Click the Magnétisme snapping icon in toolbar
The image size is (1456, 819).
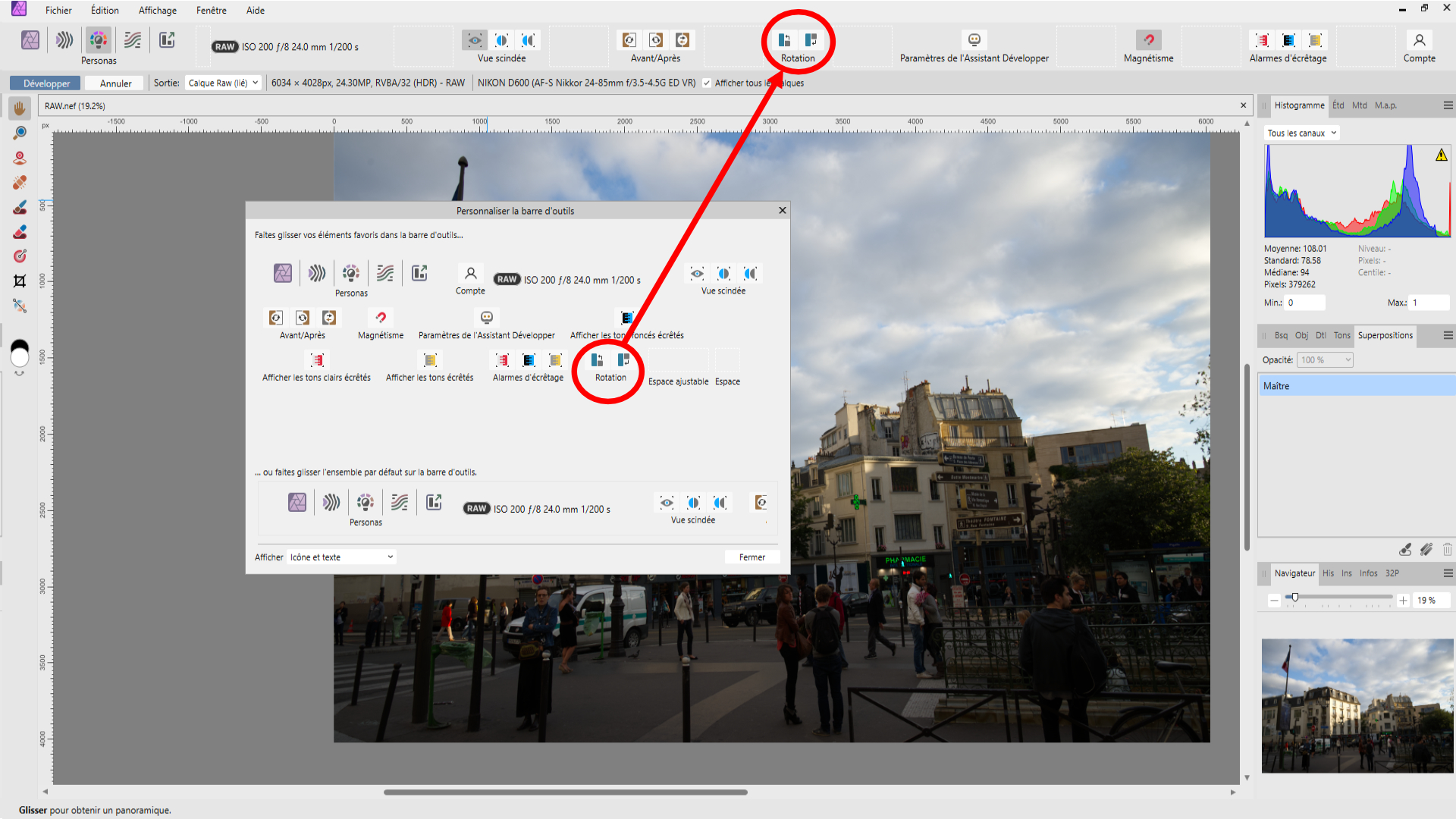pos(1148,39)
